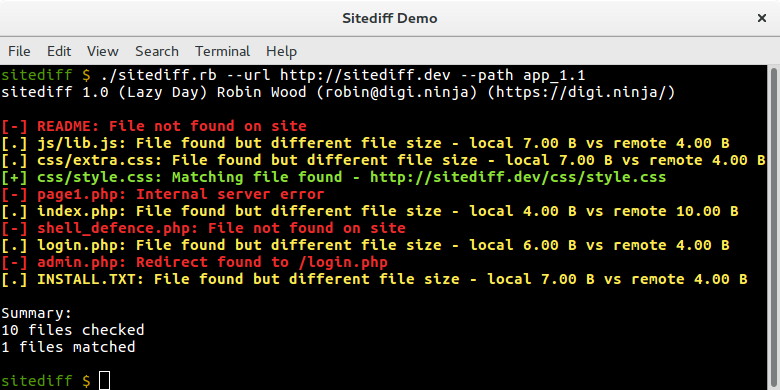
Task: Click the README file not found line
Action: pyautogui.click(x=154, y=126)
